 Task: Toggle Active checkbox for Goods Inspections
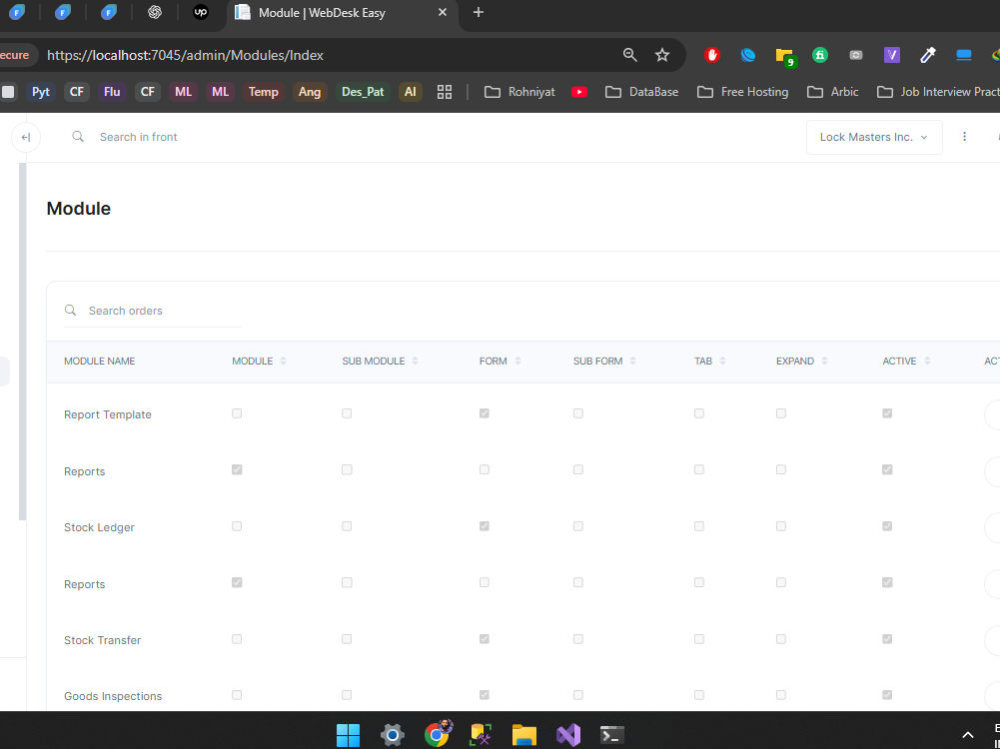point(887,695)
